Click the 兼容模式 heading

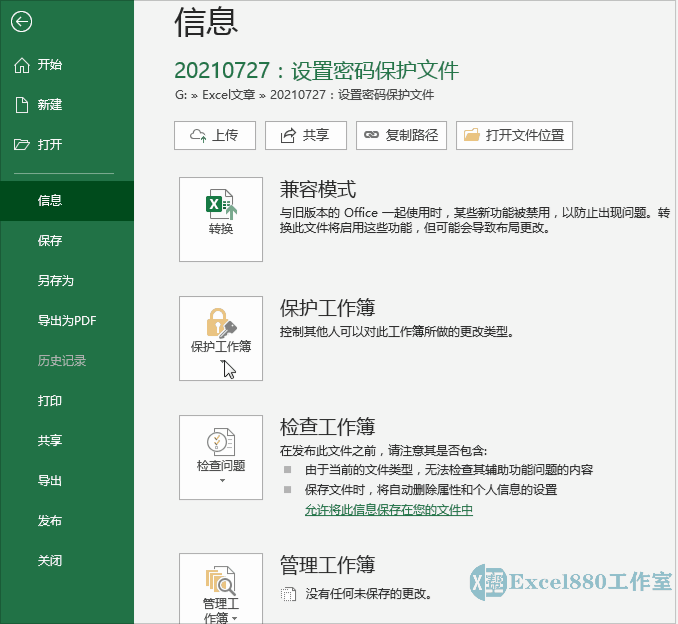coord(318,189)
